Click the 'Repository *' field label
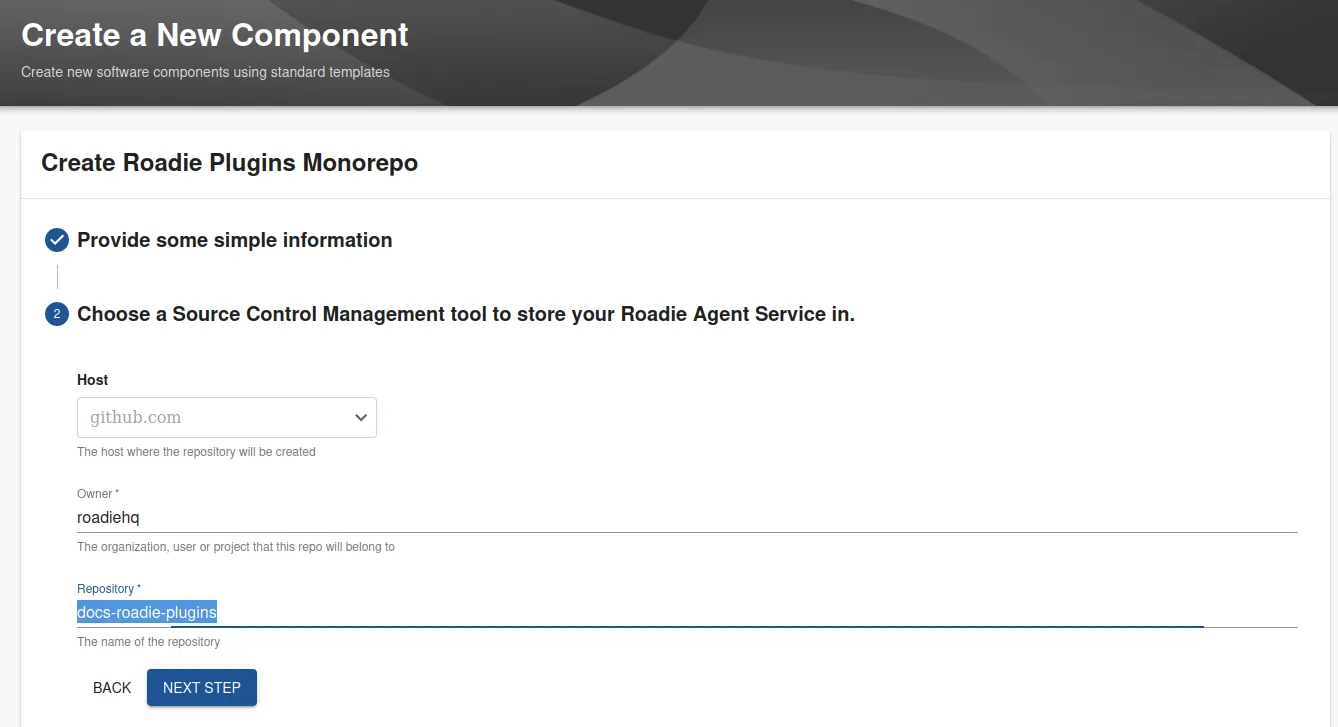The width and height of the screenshot is (1338, 727). 109,589
